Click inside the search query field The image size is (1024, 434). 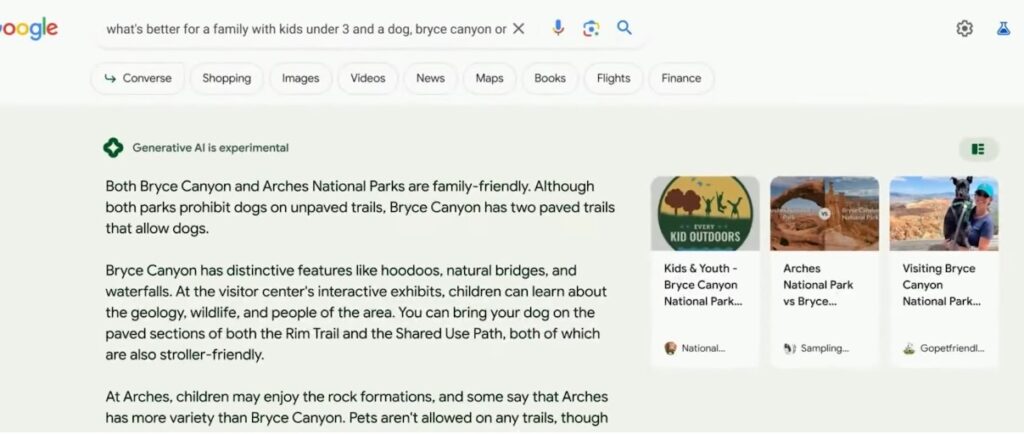coord(306,29)
